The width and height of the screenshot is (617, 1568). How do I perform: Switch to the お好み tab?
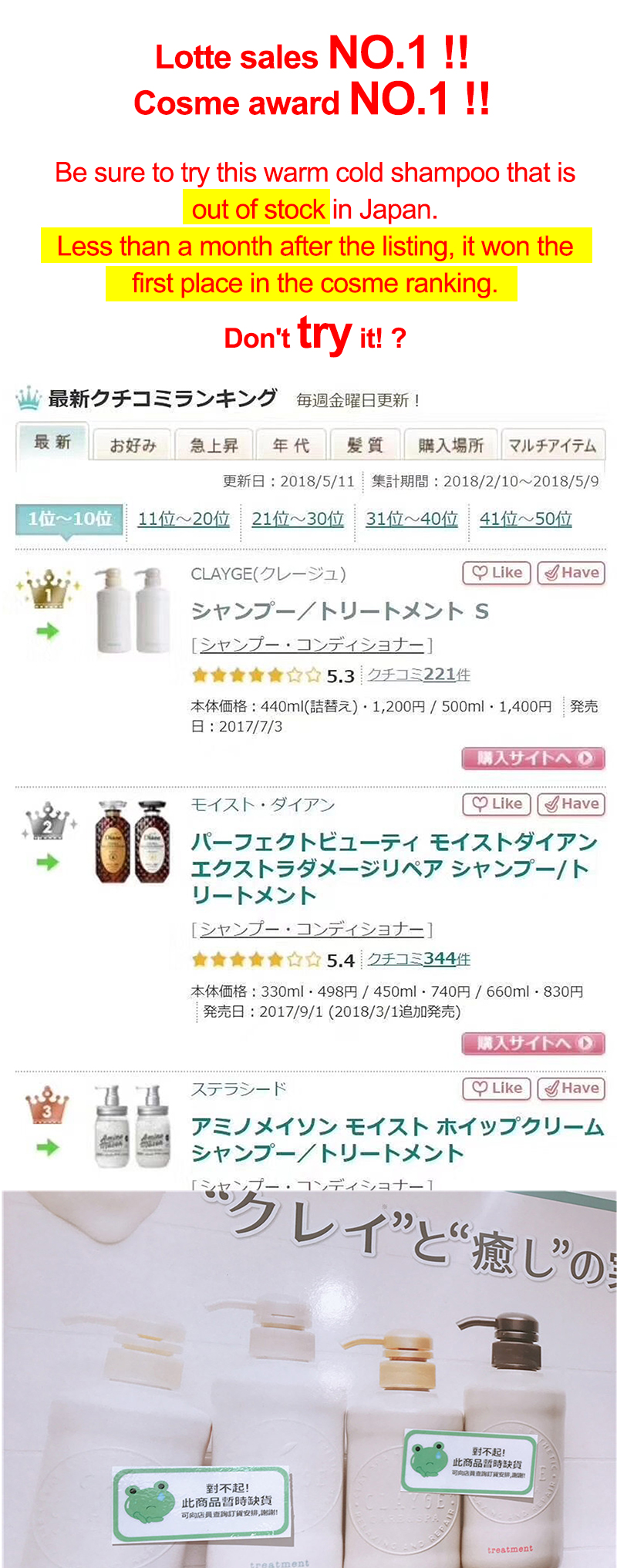coord(133,445)
